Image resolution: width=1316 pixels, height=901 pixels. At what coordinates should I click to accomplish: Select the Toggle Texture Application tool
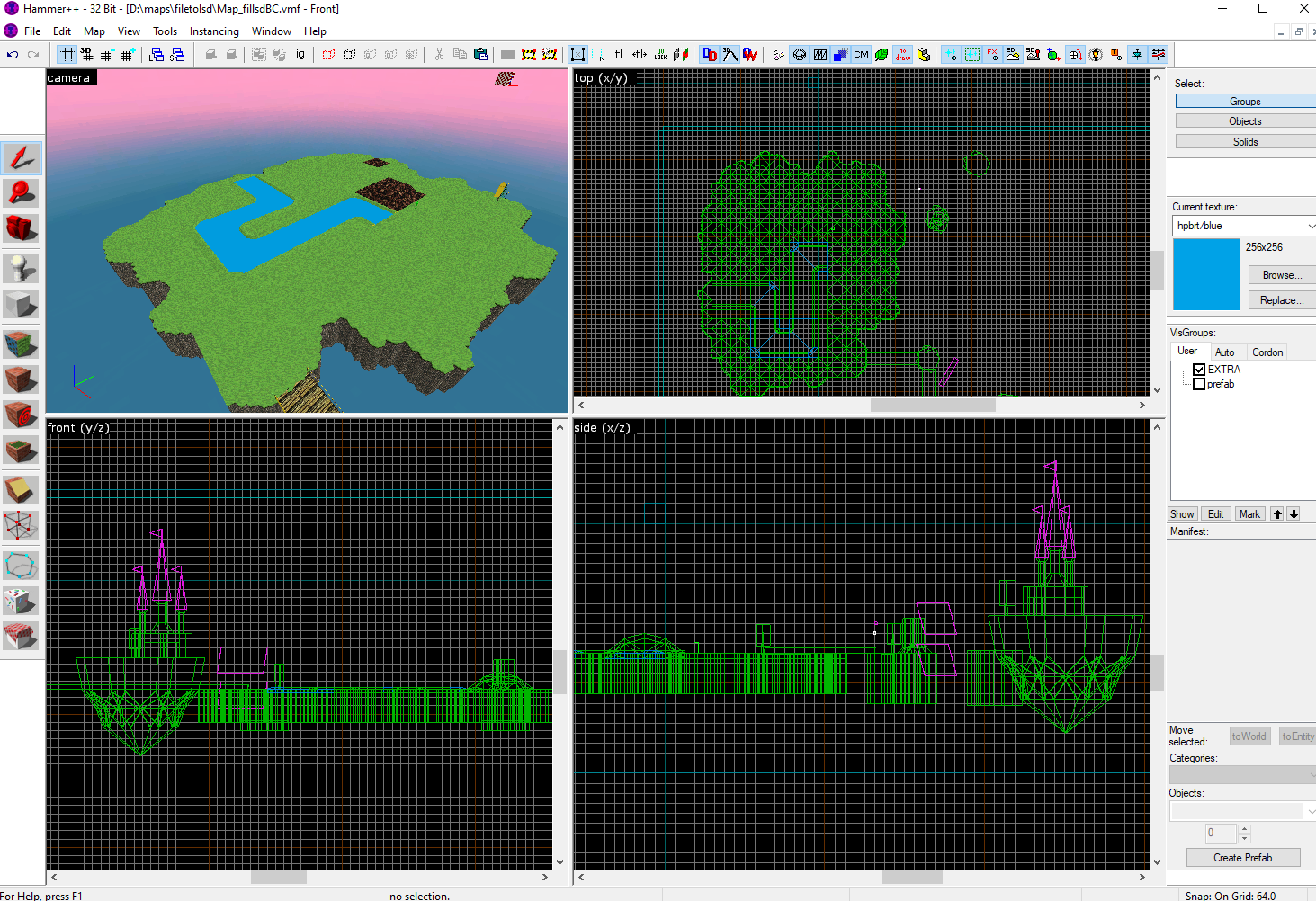pos(21,343)
